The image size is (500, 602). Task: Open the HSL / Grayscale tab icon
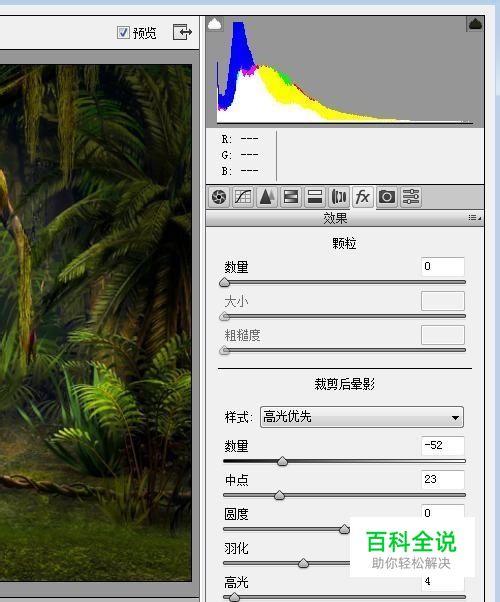coord(291,197)
